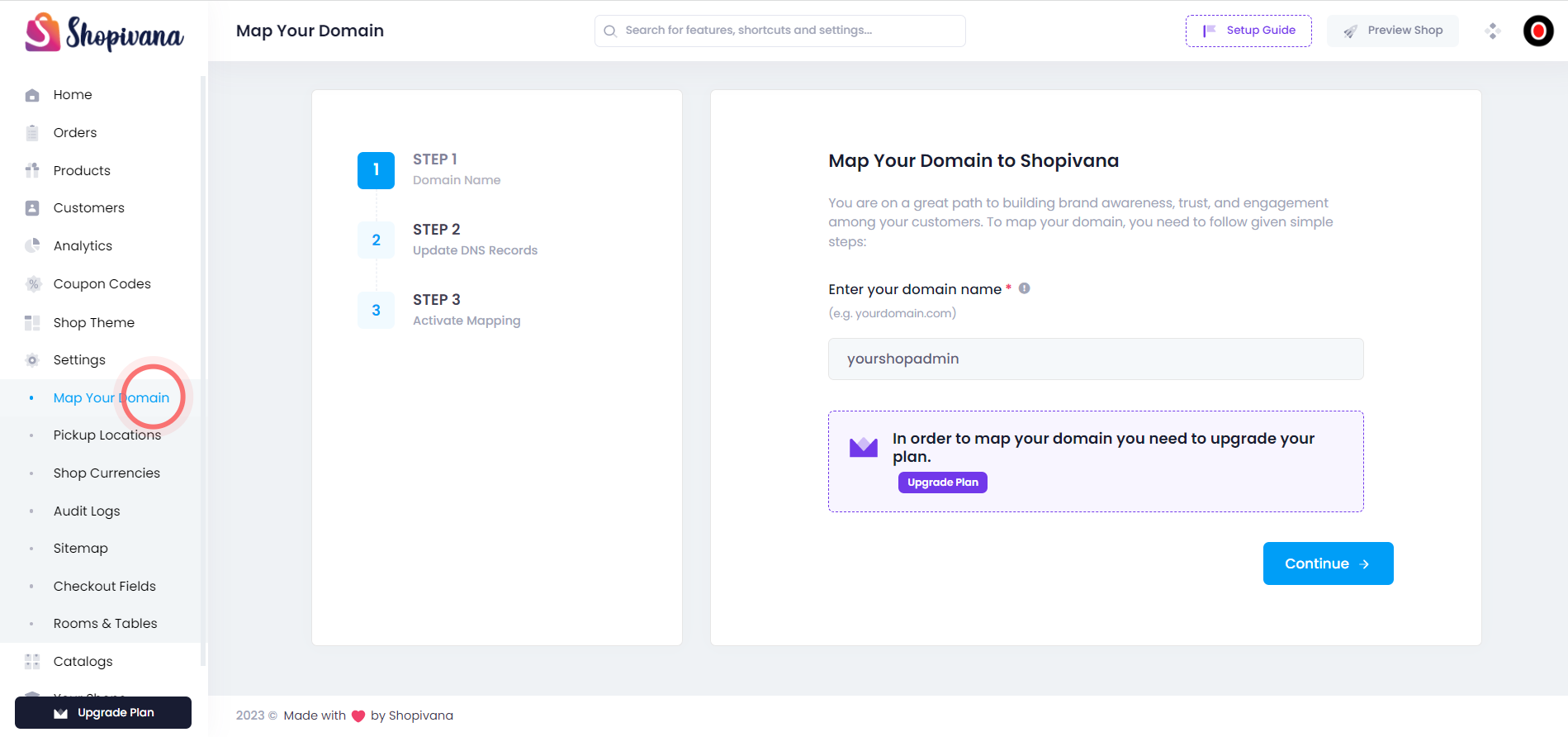Click the Shop Theme layout icon
Viewport: 1568px width, 737px height.
(32, 322)
